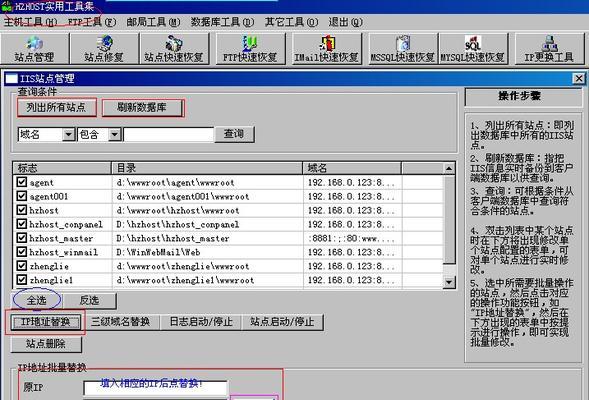Click the 列出所有站点 button
The height and width of the screenshot is (400, 589).
point(56,108)
